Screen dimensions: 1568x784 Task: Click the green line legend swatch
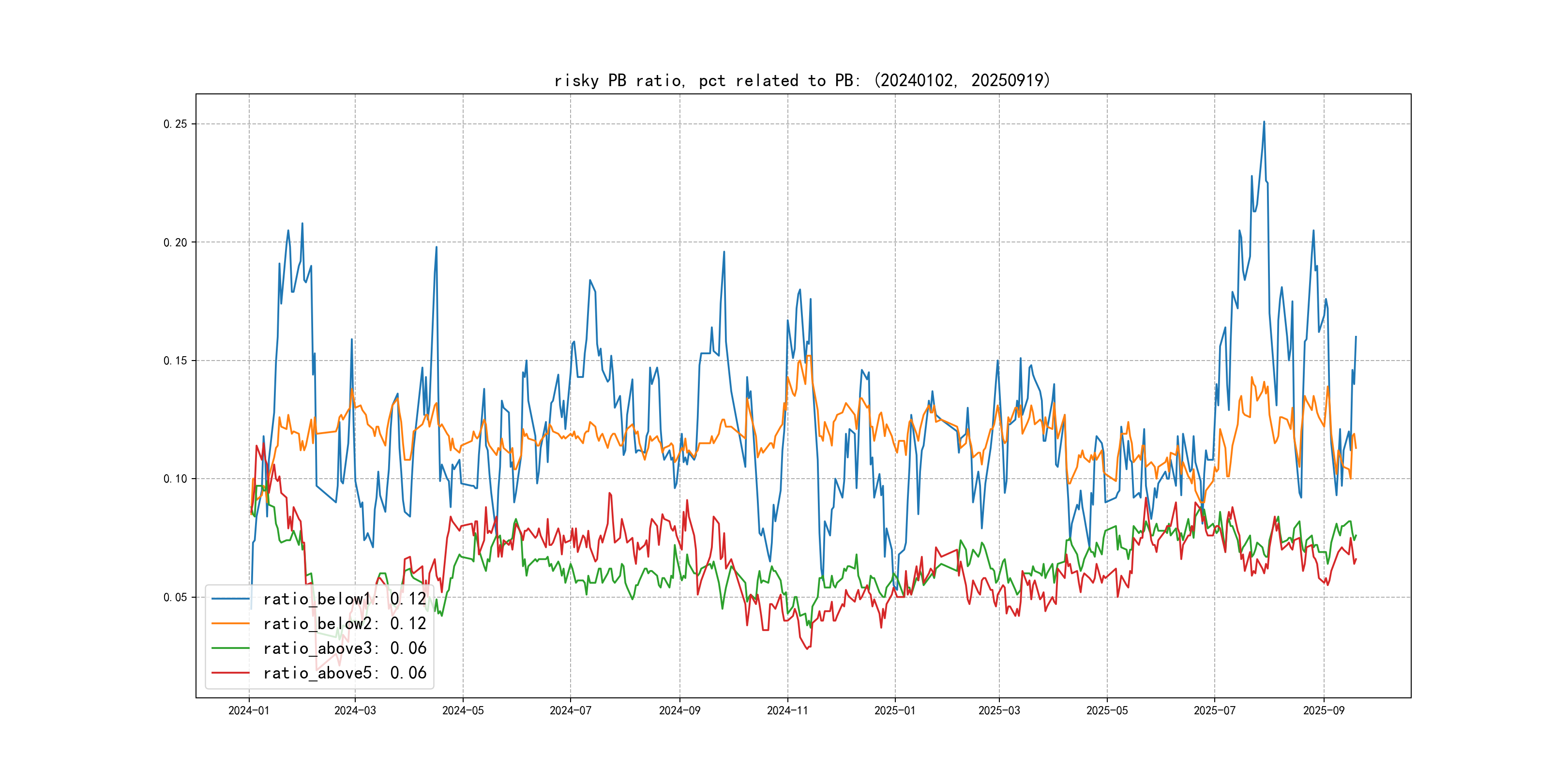click(x=230, y=648)
